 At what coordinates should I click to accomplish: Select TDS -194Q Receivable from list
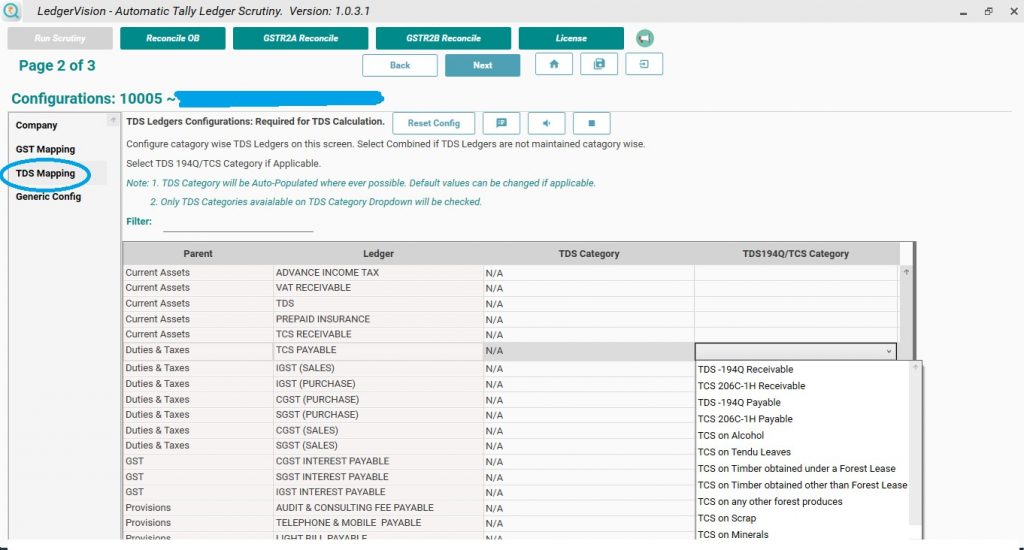coord(745,370)
